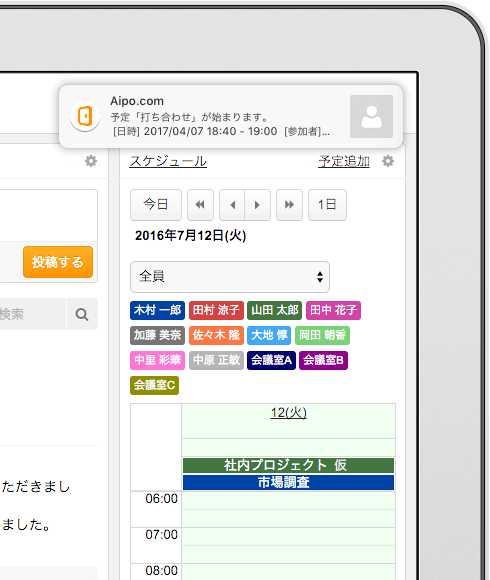Jump back a week with the double-left arrow
Image resolution: width=490 pixels, height=580 pixels.
[200, 205]
